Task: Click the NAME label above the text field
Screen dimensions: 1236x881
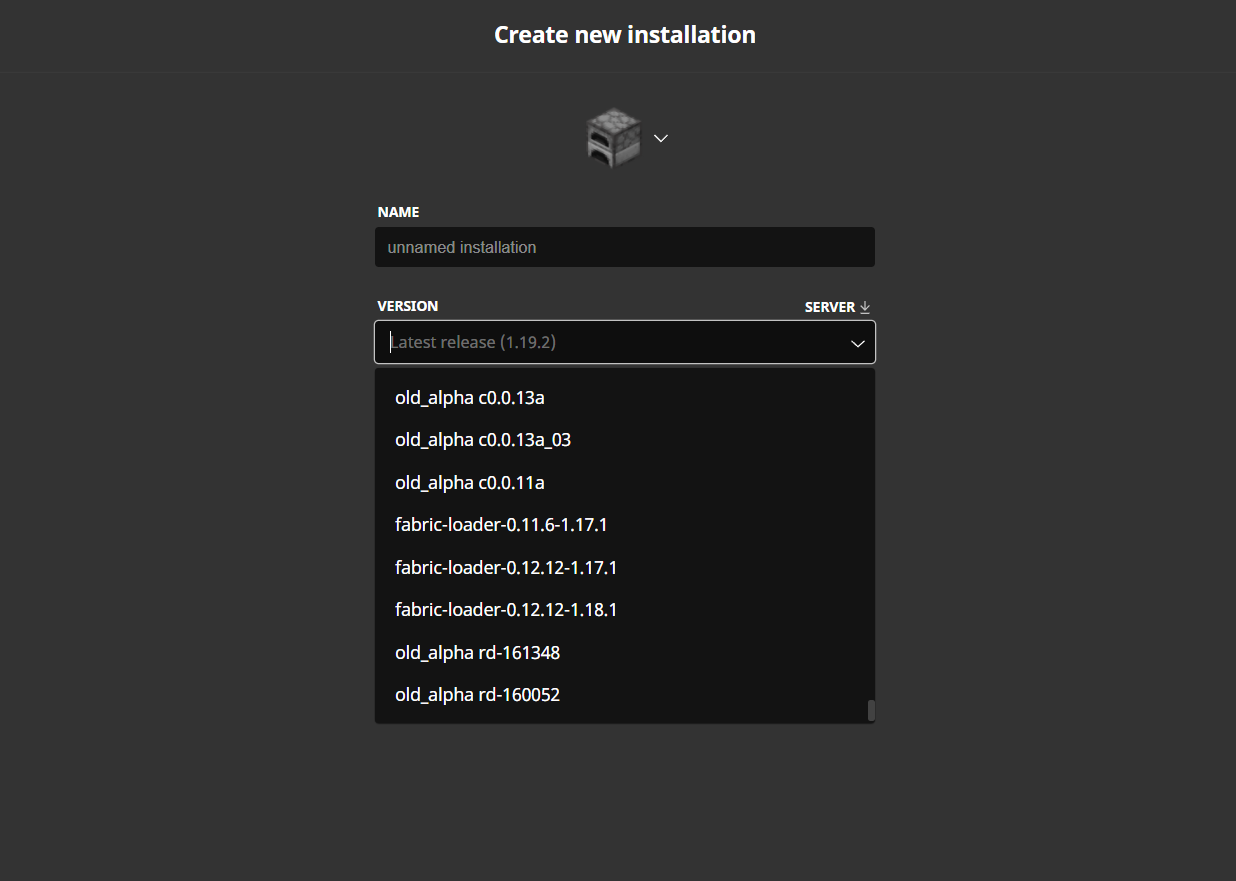Action: (x=398, y=212)
